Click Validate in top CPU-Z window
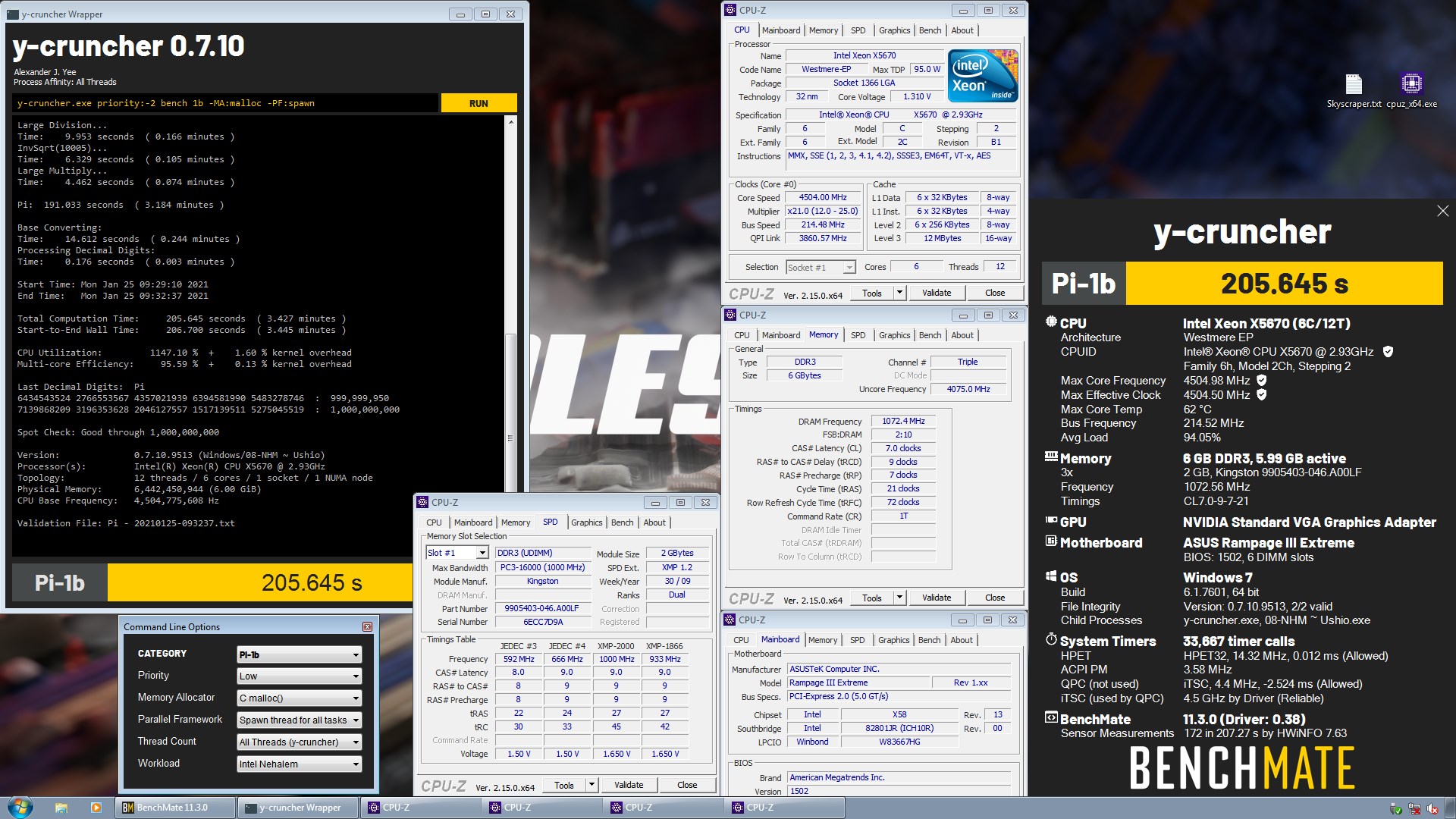The image size is (1456, 819). (937, 293)
